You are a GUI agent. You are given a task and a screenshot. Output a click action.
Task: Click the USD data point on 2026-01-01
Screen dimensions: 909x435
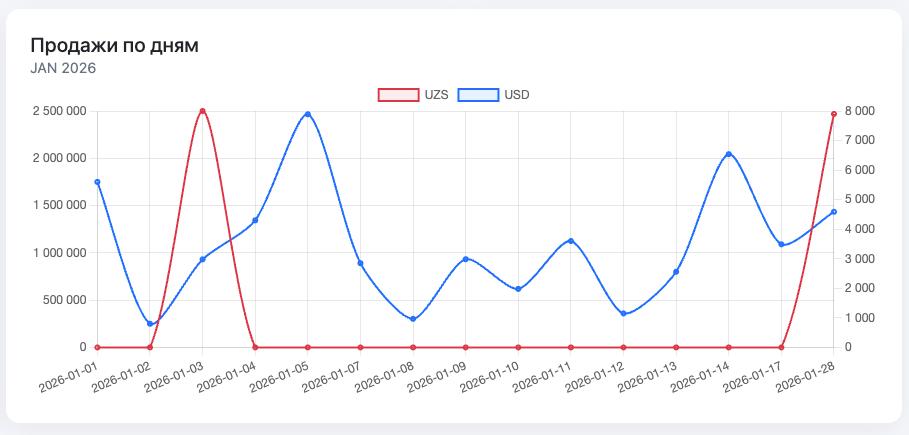(x=97, y=182)
